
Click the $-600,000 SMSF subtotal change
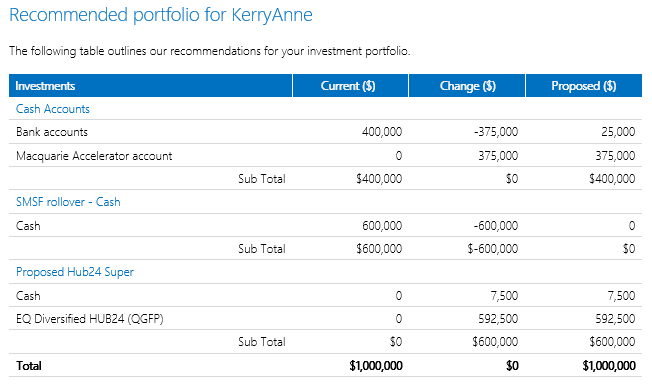click(493, 249)
